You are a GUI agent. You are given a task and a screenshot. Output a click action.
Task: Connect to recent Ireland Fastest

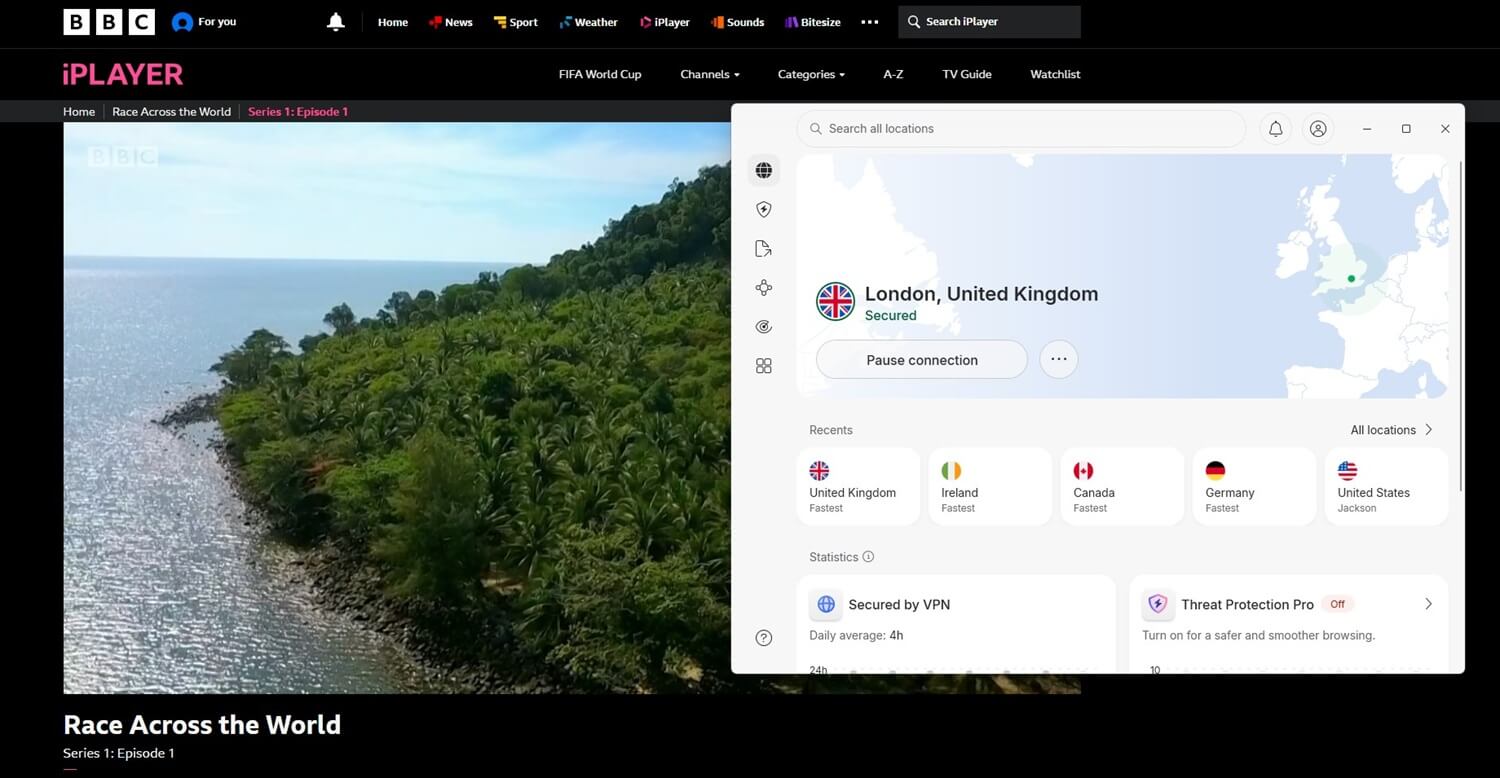pos(990,486)
